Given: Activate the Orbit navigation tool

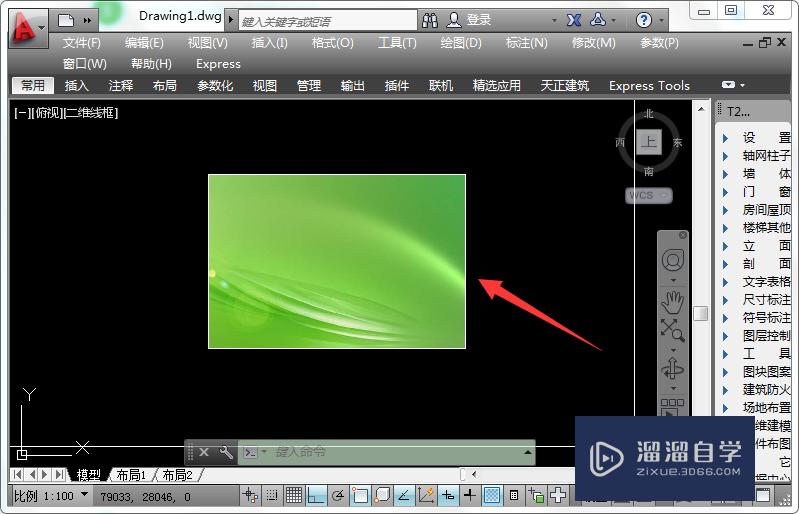Looking at the screenshot, I should 673,369.
